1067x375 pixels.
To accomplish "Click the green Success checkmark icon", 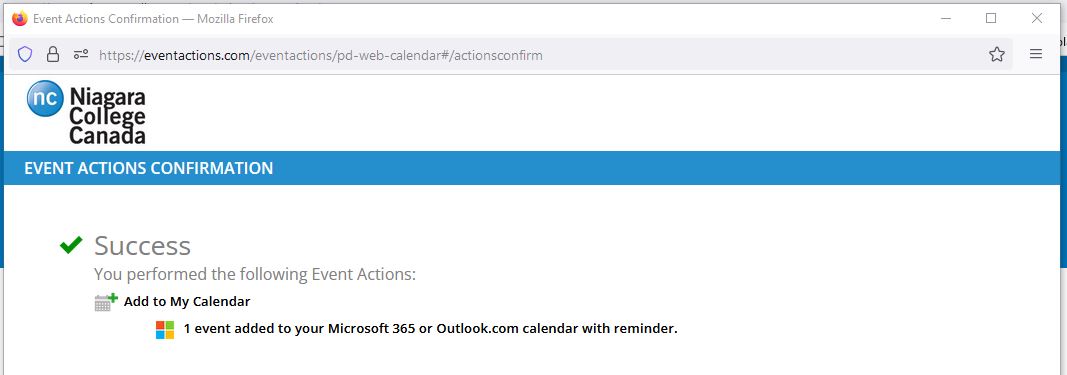I will (71, 244).
